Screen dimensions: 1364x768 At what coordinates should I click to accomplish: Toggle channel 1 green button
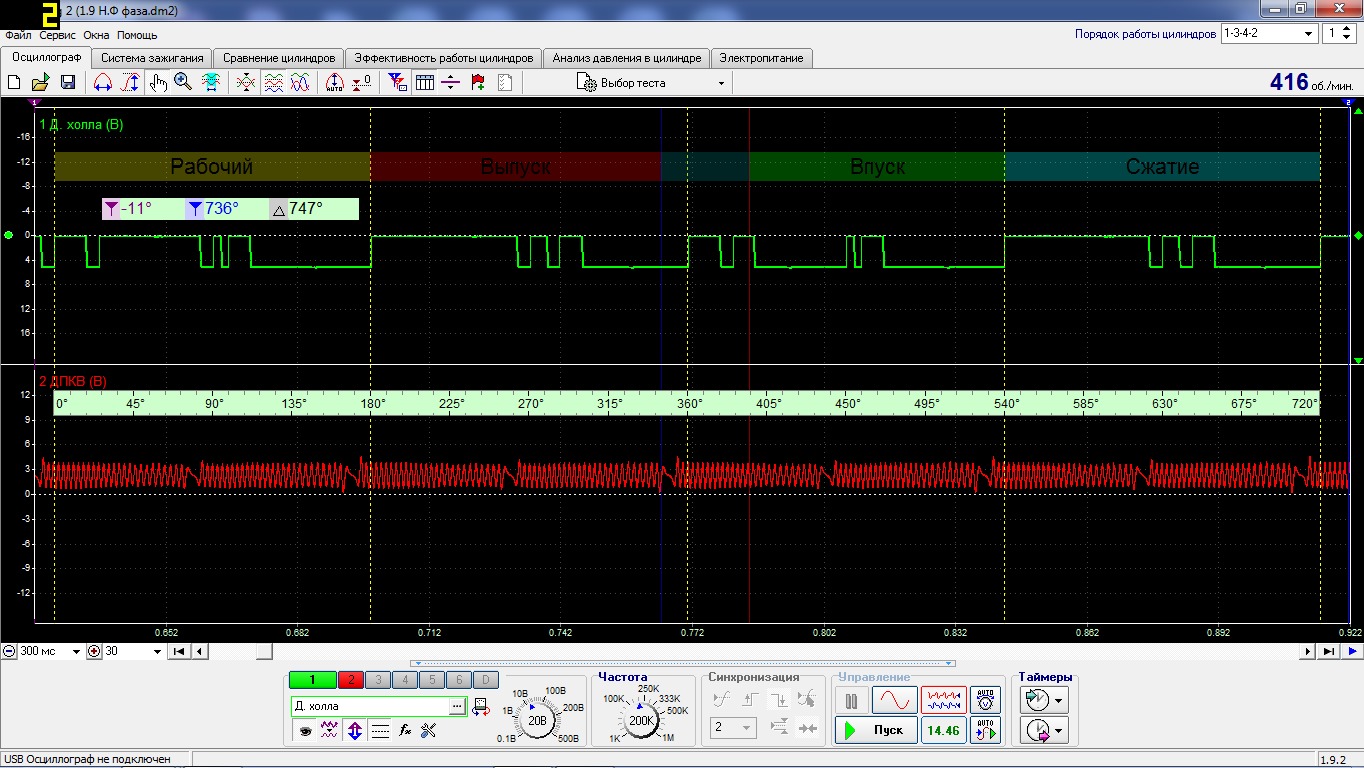[x=312, y=680]
